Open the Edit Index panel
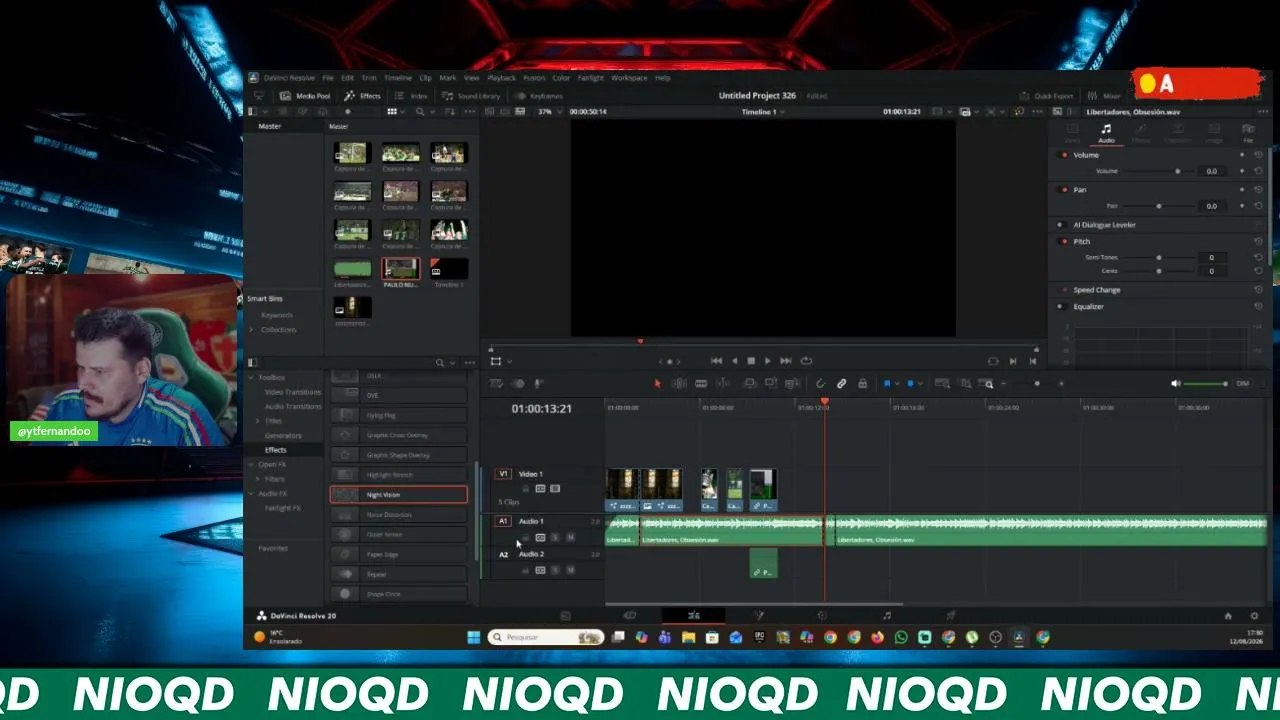Viewport: 1280px width, 720px height. coord(412,96)
